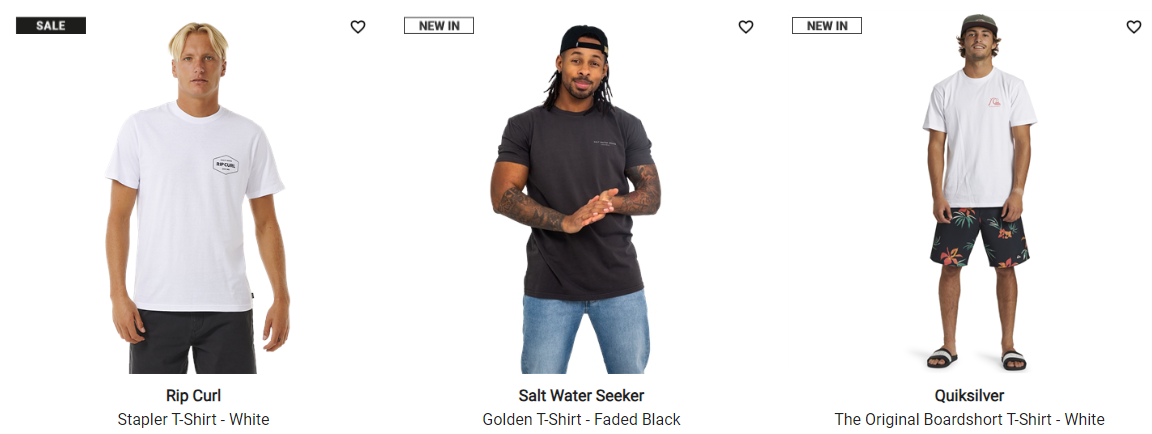The height and width of the screenshot is (434, 1152).
Task: Open the Stapler T-Shirt - White title link
Action: tap(193, 420)
